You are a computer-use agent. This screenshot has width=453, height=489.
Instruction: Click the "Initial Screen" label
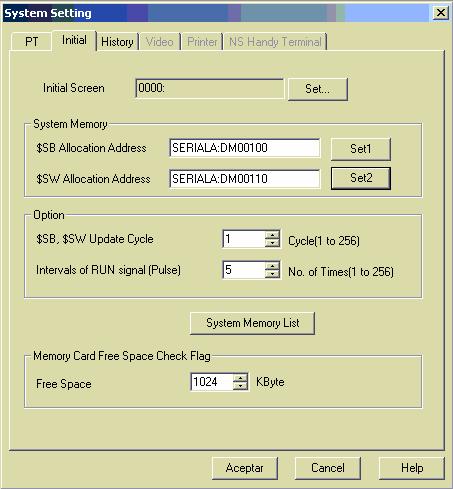[x=74, y=88]
